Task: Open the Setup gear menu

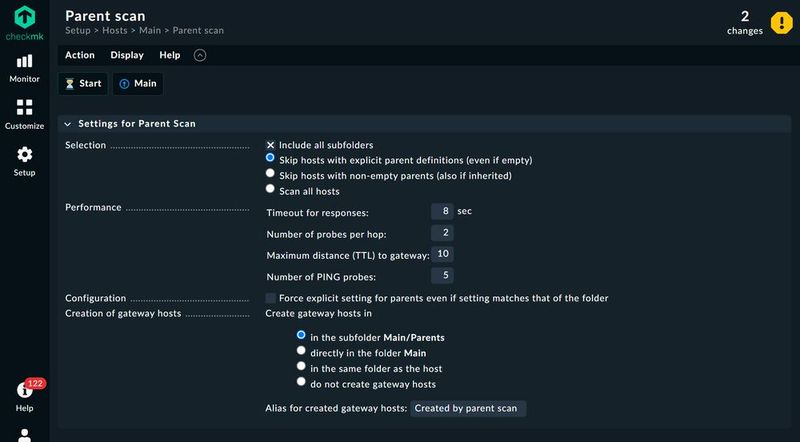Action: [x=25, y=160]
